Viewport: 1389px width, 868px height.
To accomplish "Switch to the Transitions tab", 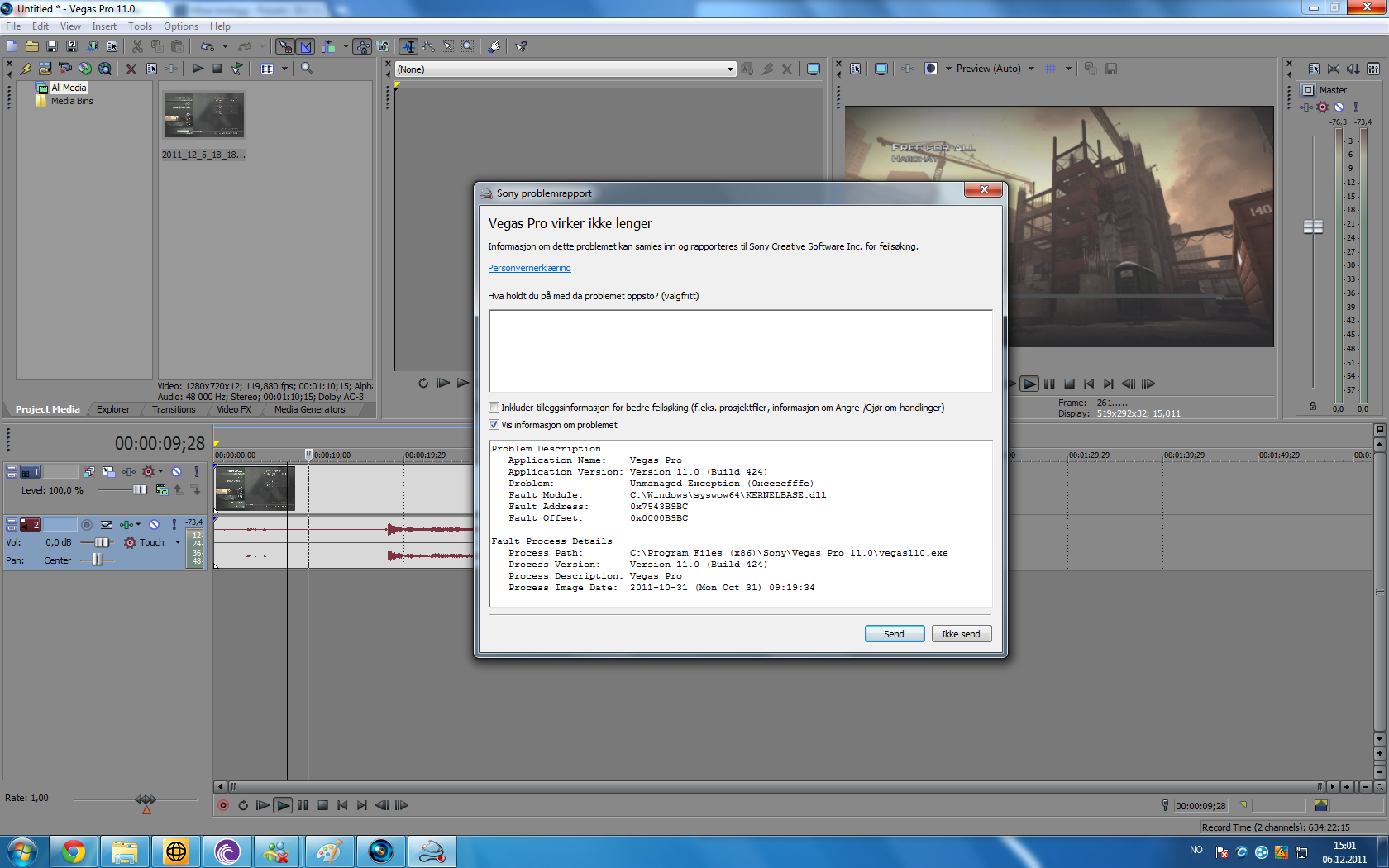I will [174, 409].
